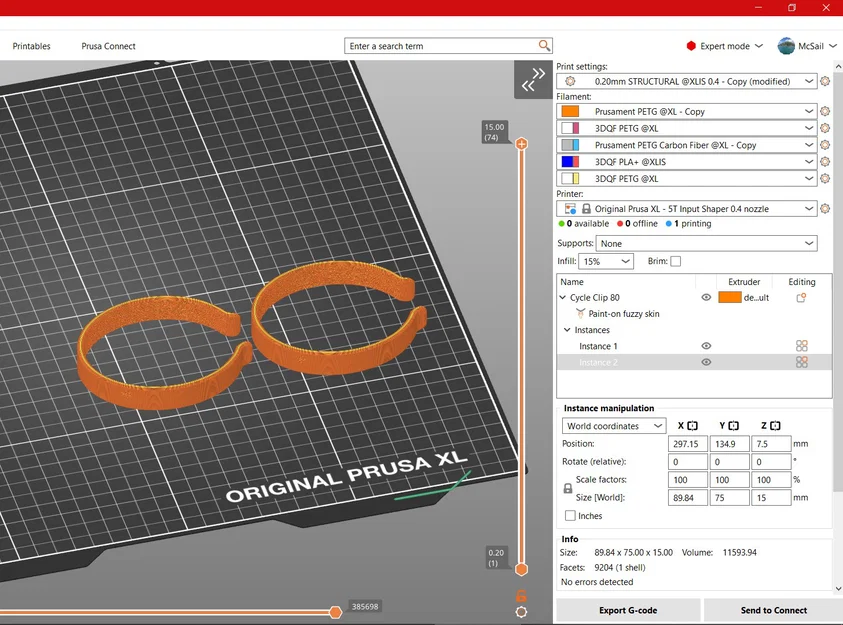The width and height of the screenshot is (843, 625).
Task: Toggle the scale factors lock icon
Action: click(x=568, y=488)
